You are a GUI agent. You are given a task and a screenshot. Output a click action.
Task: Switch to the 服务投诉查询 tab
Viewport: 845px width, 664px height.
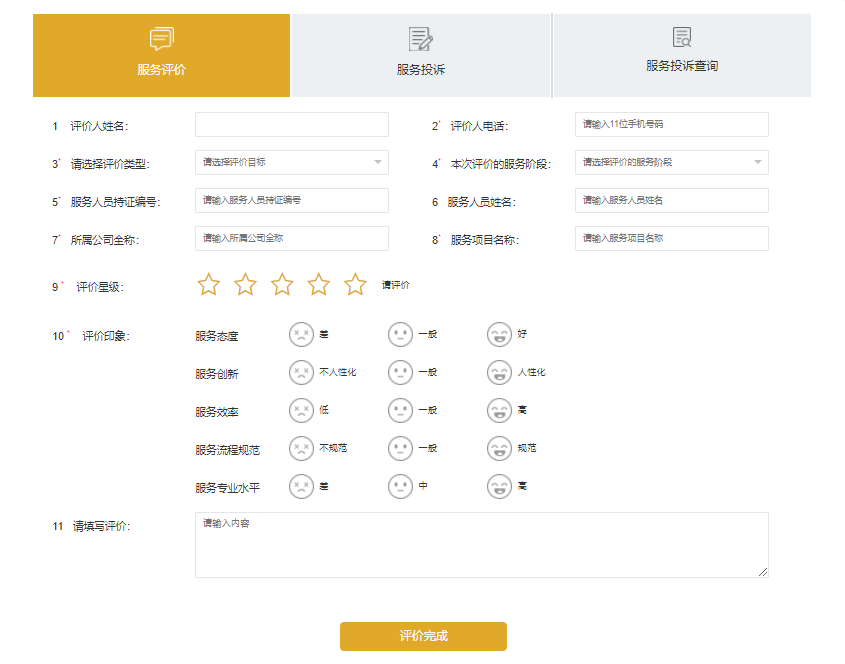(680, 70)
